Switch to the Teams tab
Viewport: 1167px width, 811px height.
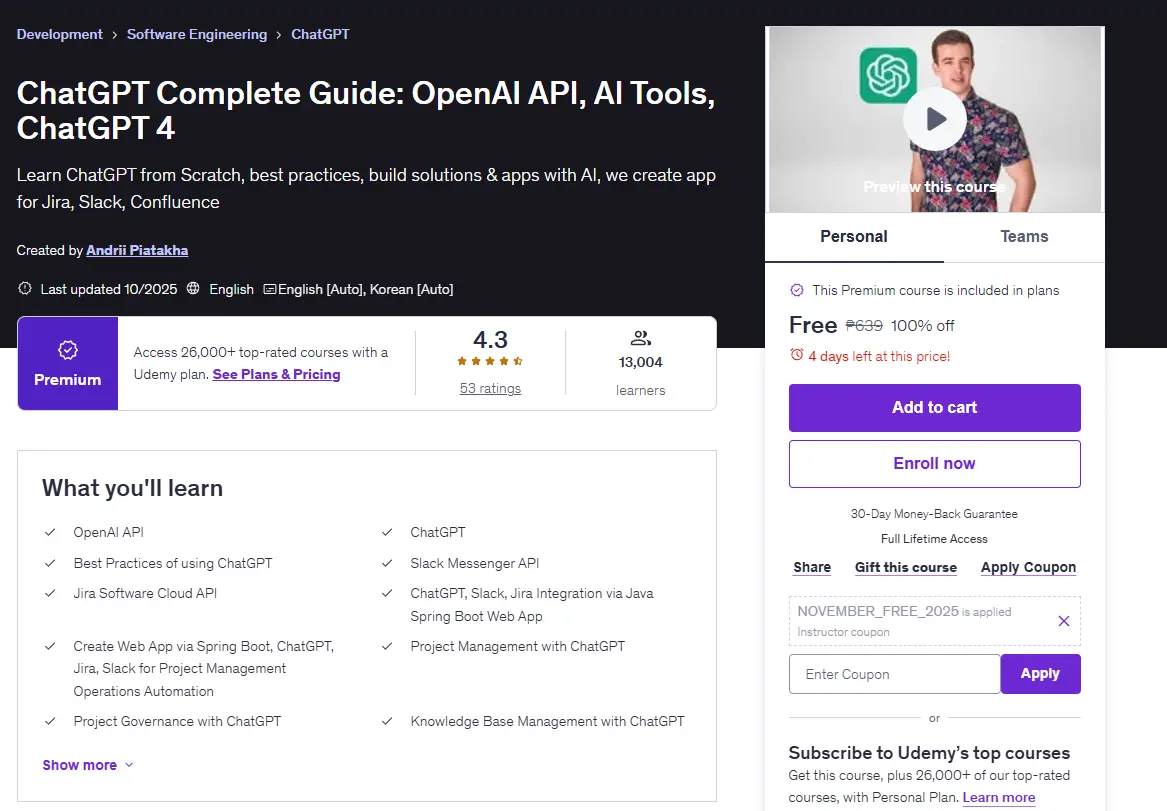point(1024,237)
